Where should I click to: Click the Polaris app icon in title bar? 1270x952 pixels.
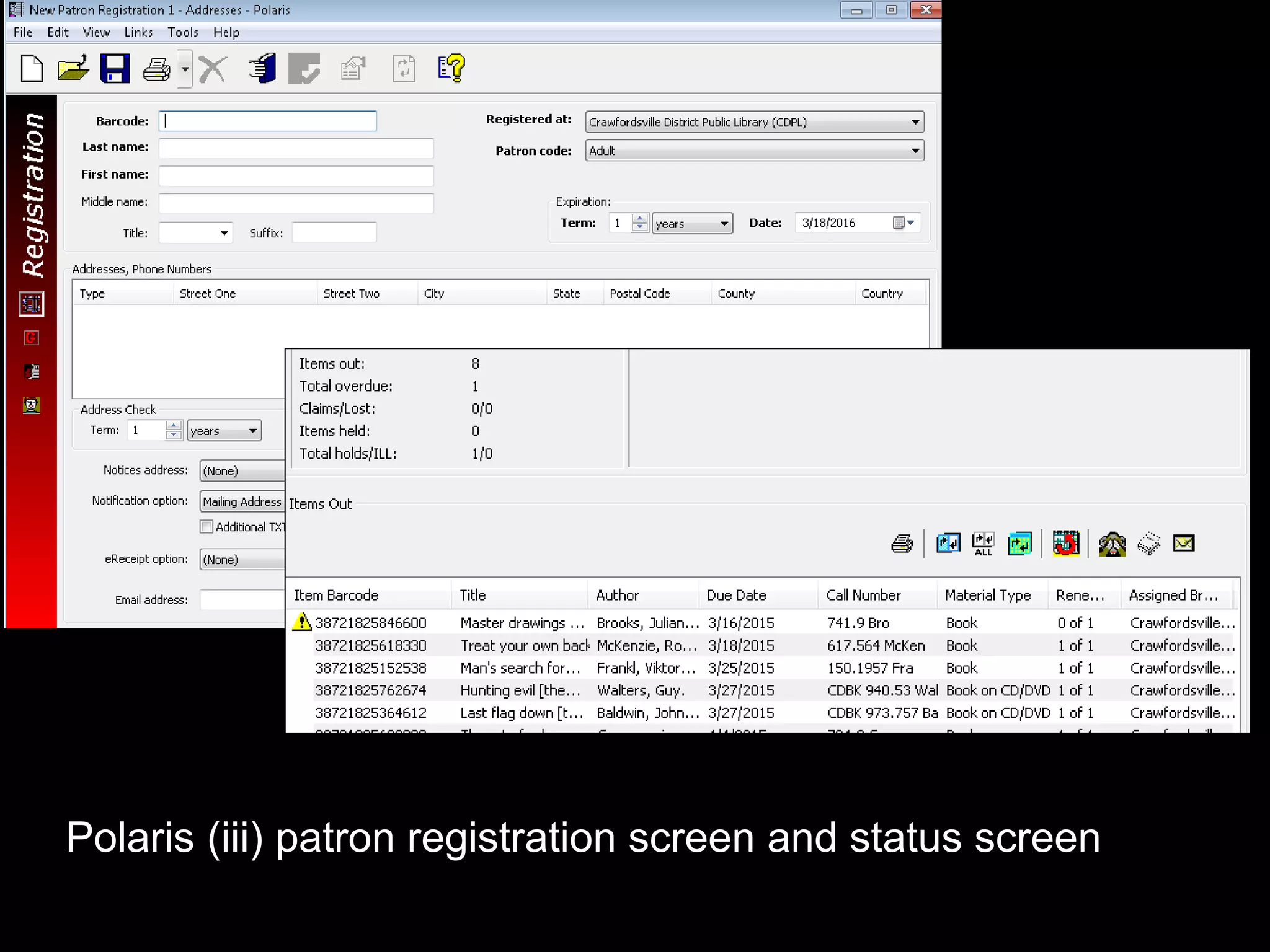click(x=16, y=10)
